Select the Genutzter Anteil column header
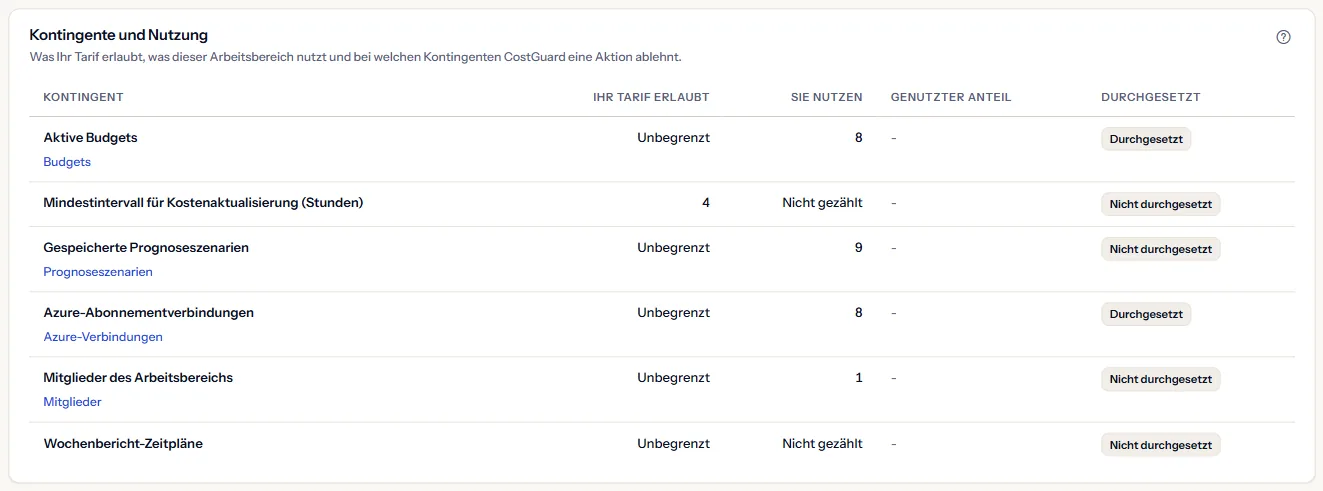The height and width of the screenshot is (491, 1323). point(951,97)
